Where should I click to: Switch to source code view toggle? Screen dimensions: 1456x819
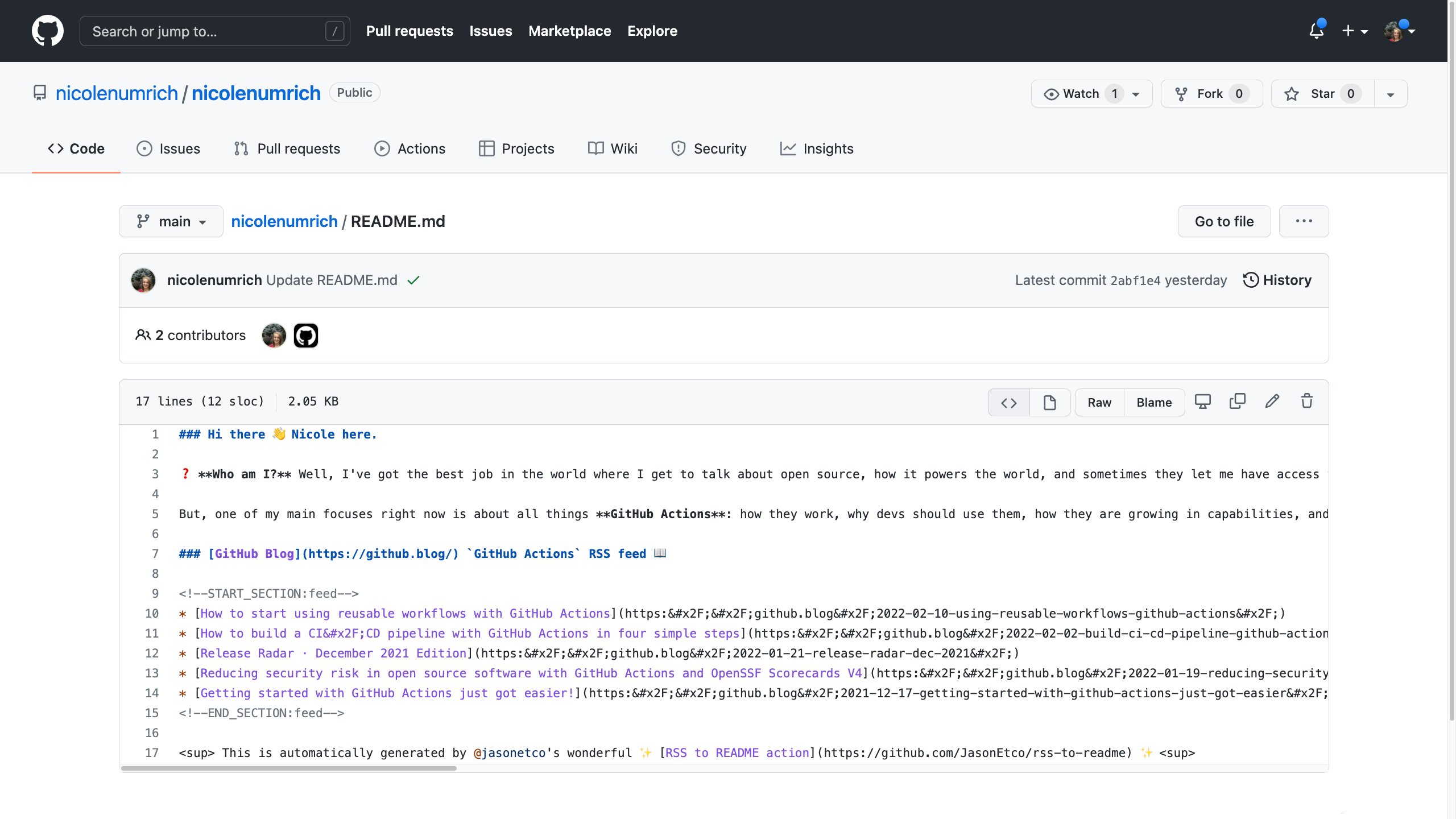tap(1009, 403)
